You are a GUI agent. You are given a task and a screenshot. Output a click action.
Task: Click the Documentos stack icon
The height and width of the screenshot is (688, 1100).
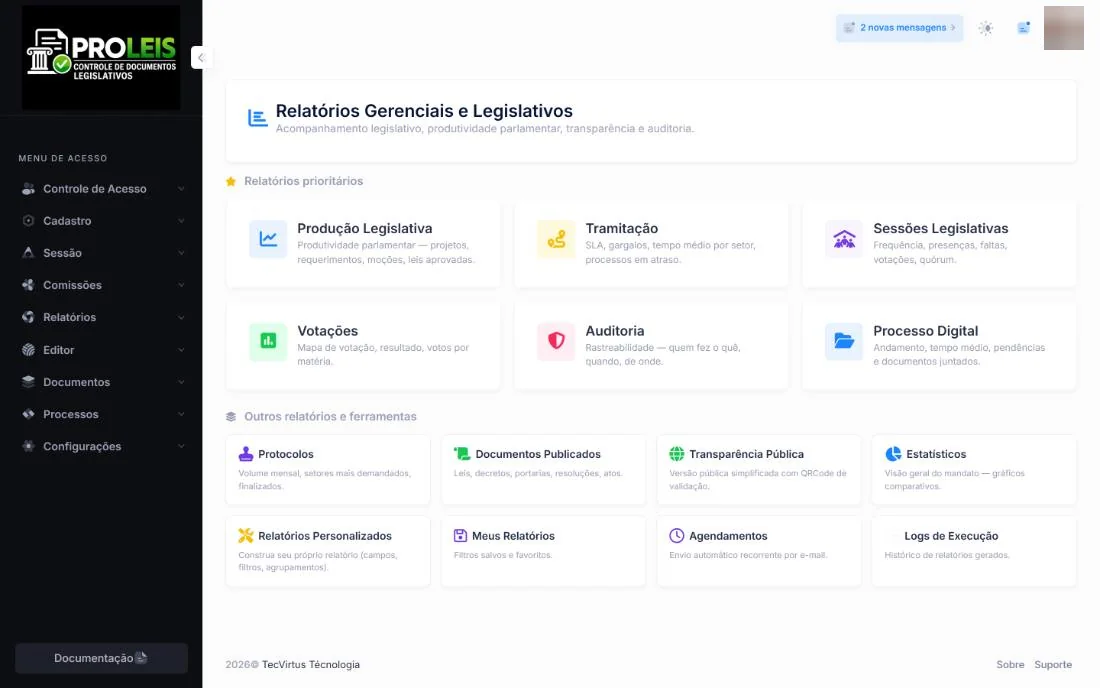[x=28, y=382]
